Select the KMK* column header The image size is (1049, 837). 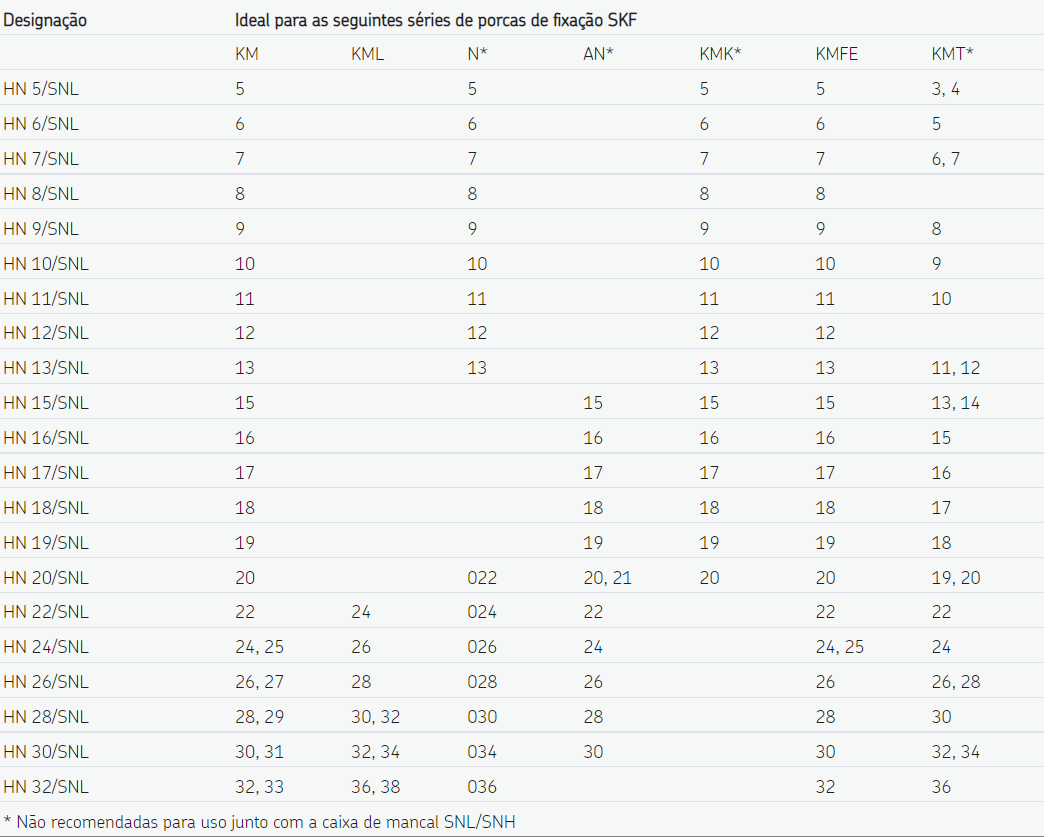720,54
